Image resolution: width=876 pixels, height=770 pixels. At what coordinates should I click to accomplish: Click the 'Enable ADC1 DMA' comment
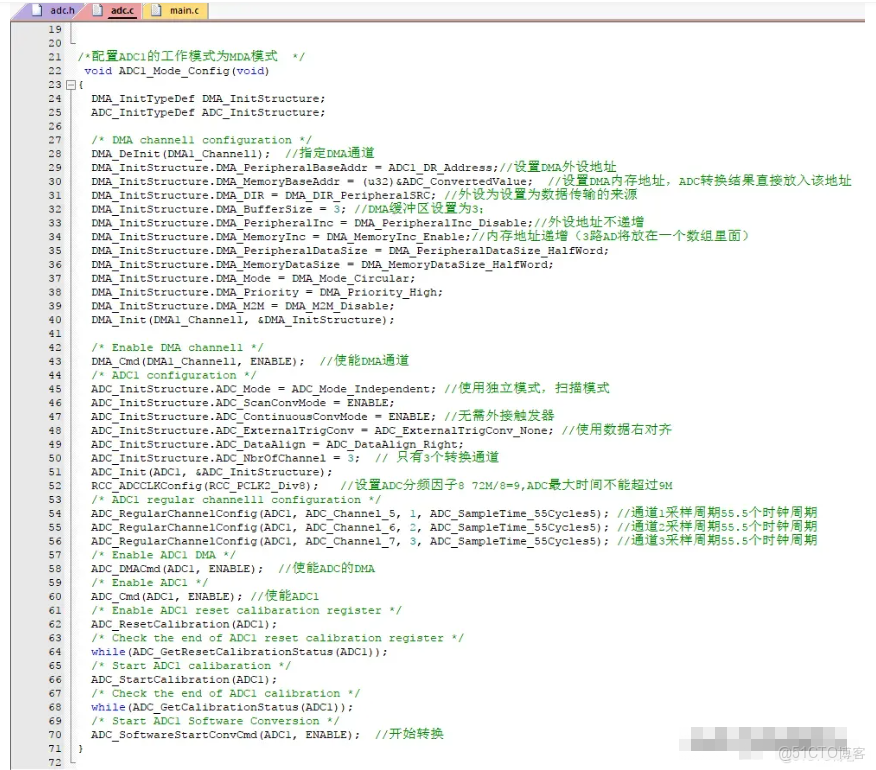[163, 555]
